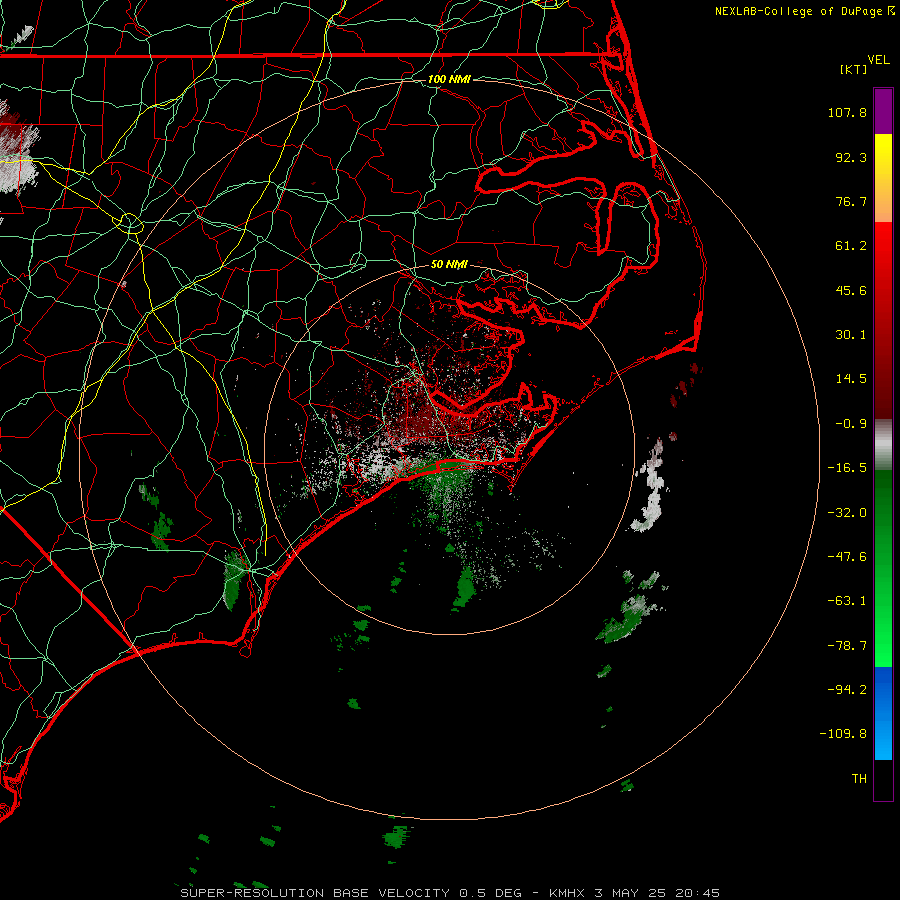Select the -78.7 scale value
The image size is (900, 900).
pos(847,646)
